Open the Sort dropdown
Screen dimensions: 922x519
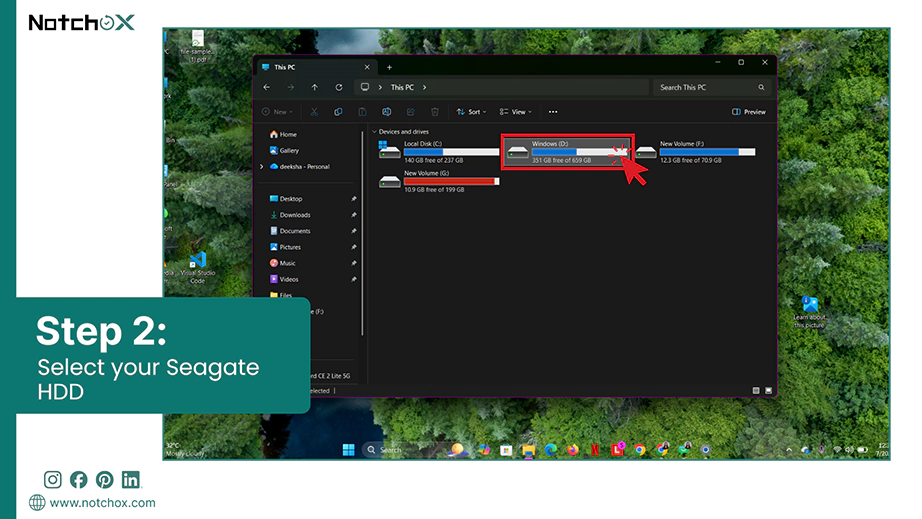[x=472, y=112]
